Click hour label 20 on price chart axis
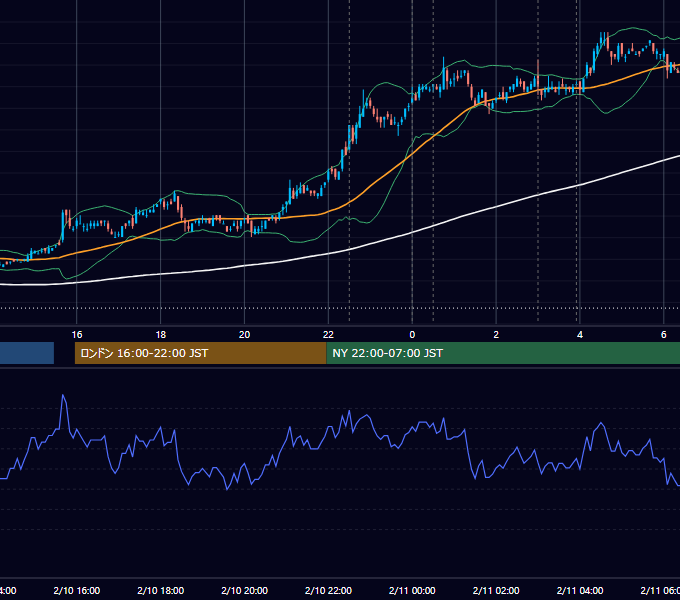 click(x=245, y=334)
